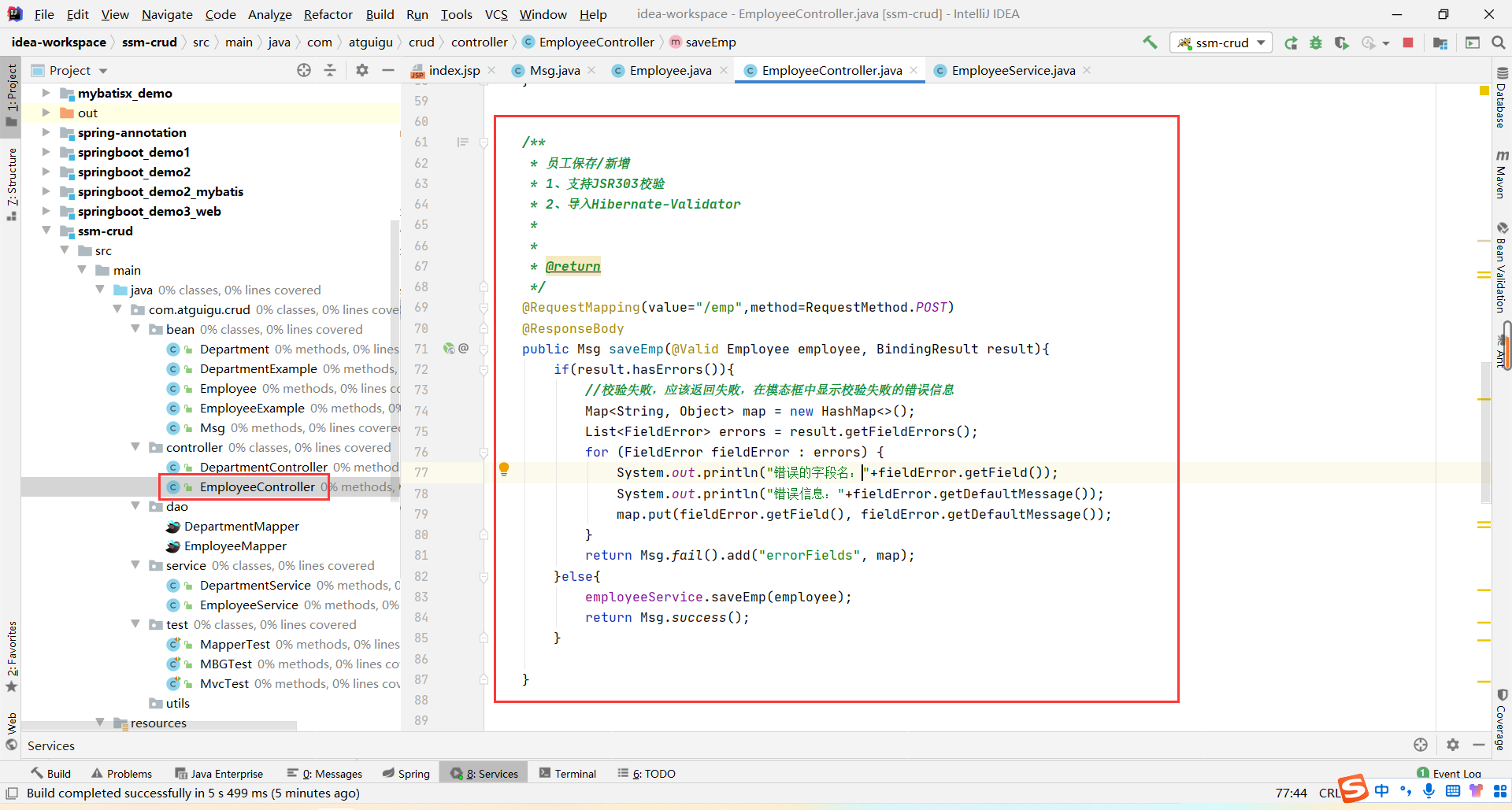Screen dimensions: 1512x810
Task: Open the Build tool window tab
Action: [51, 774]
